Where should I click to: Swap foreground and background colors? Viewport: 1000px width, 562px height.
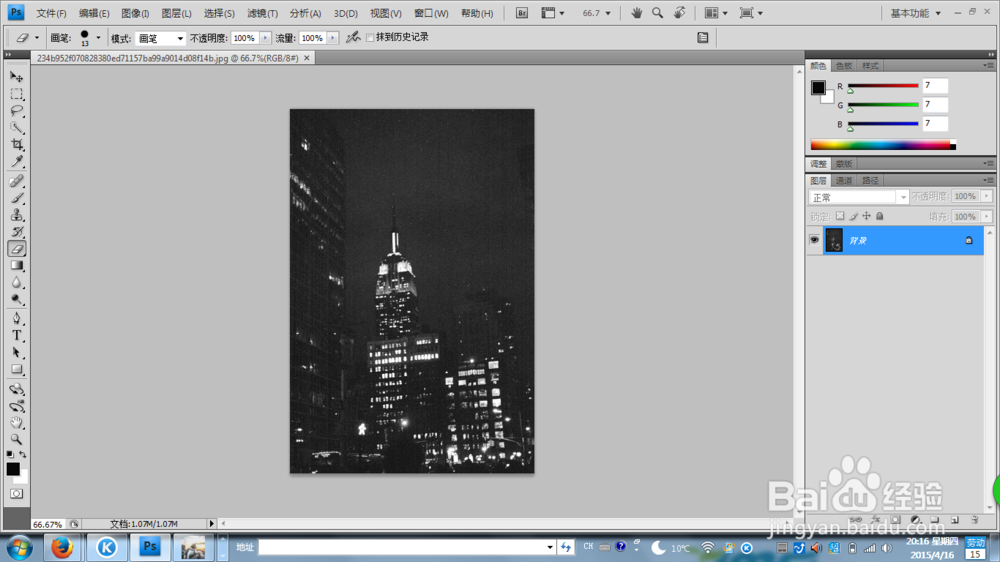[23, 454]
